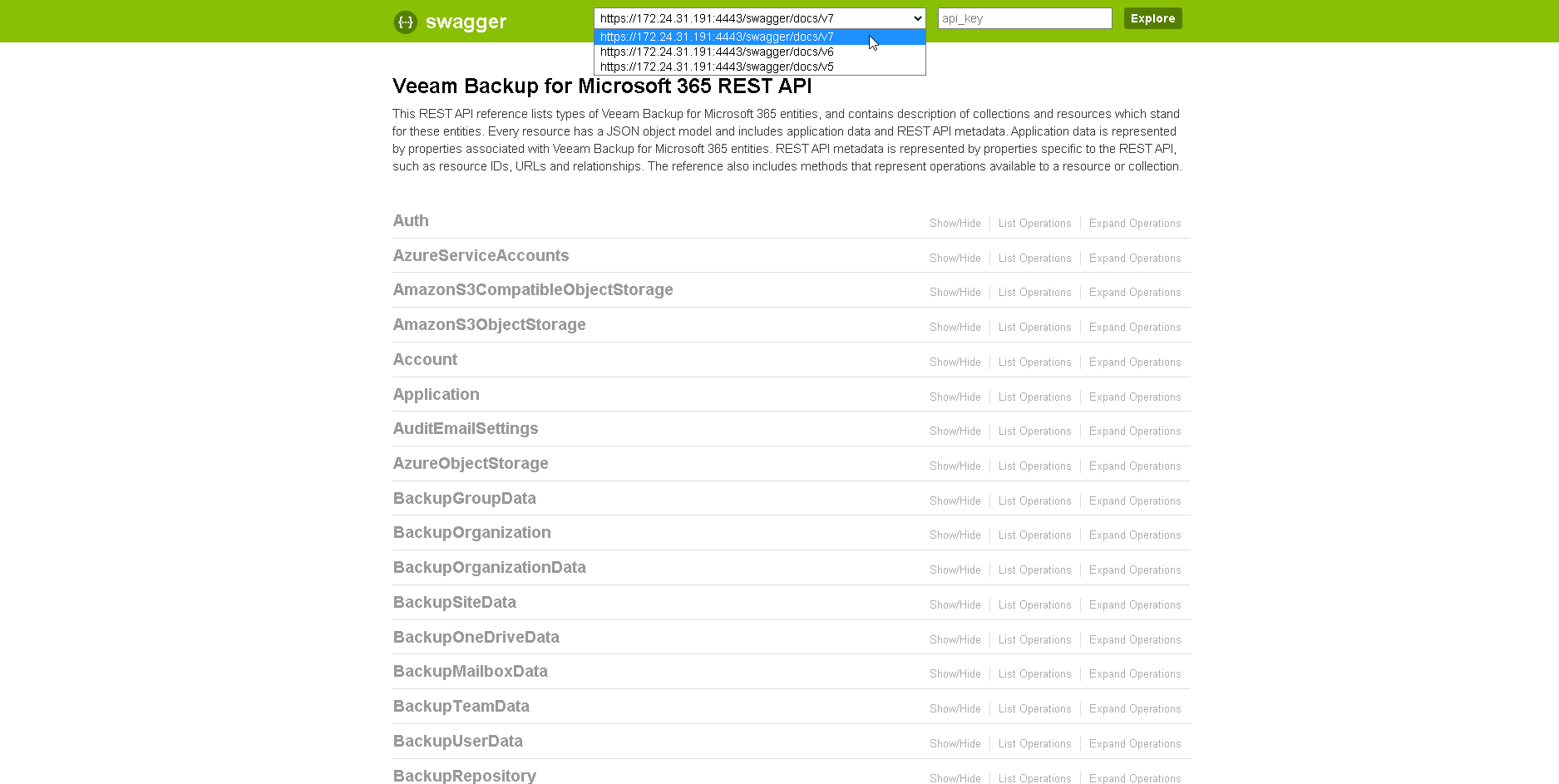Expand Operations for AmazonS3ObjectStorage
Screen dimensions: 1559x784
pyautogui.click(x=1135, y=328)
